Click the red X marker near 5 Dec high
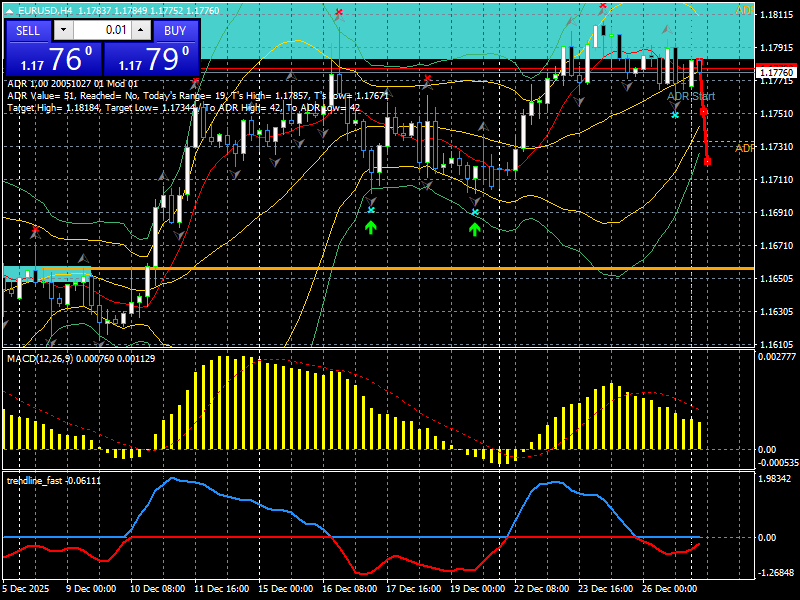 pyautogui.click(x=35, y=230)
